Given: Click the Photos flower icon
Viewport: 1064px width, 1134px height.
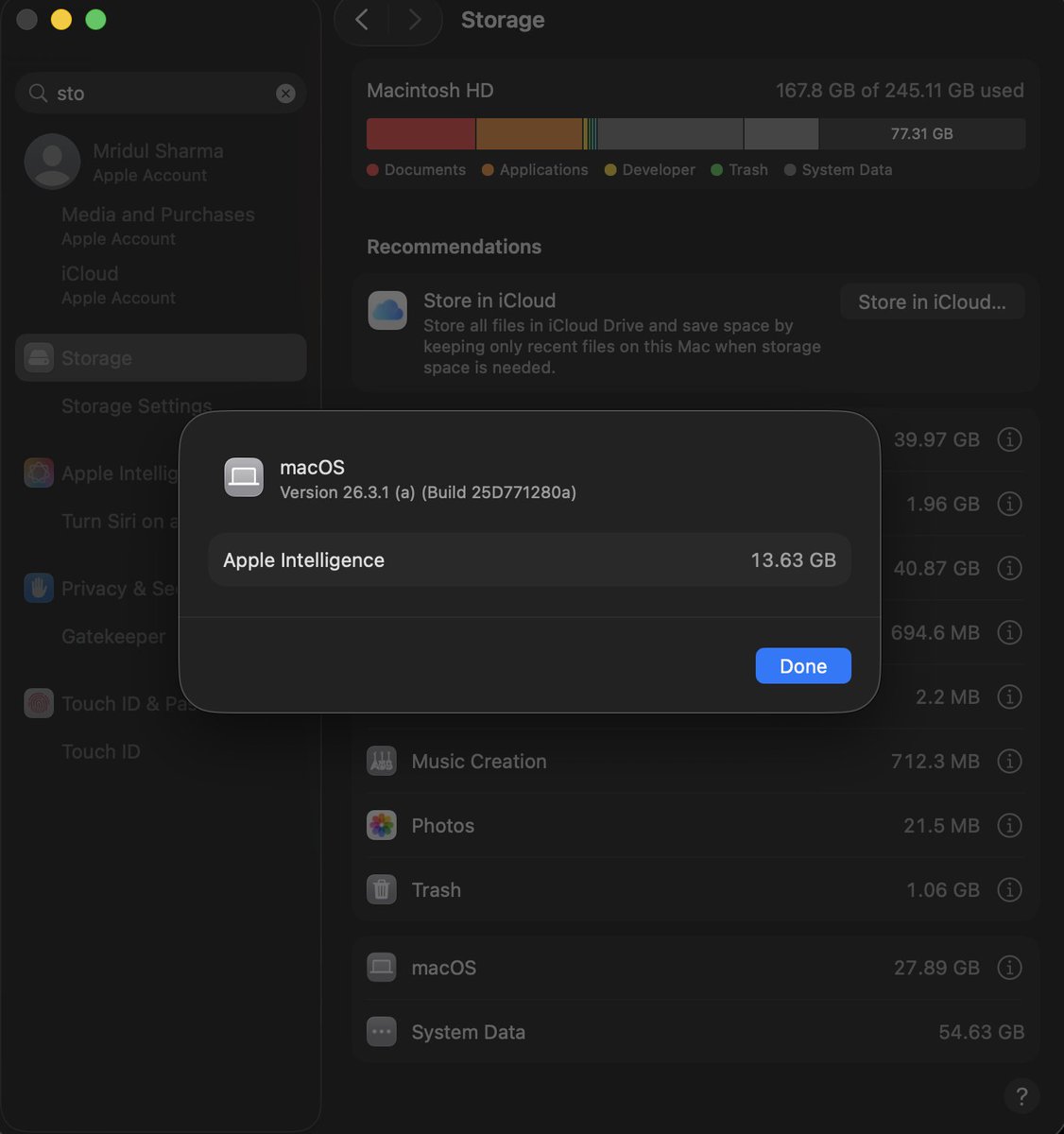Looking at the screenshot, I should (382, 825).
